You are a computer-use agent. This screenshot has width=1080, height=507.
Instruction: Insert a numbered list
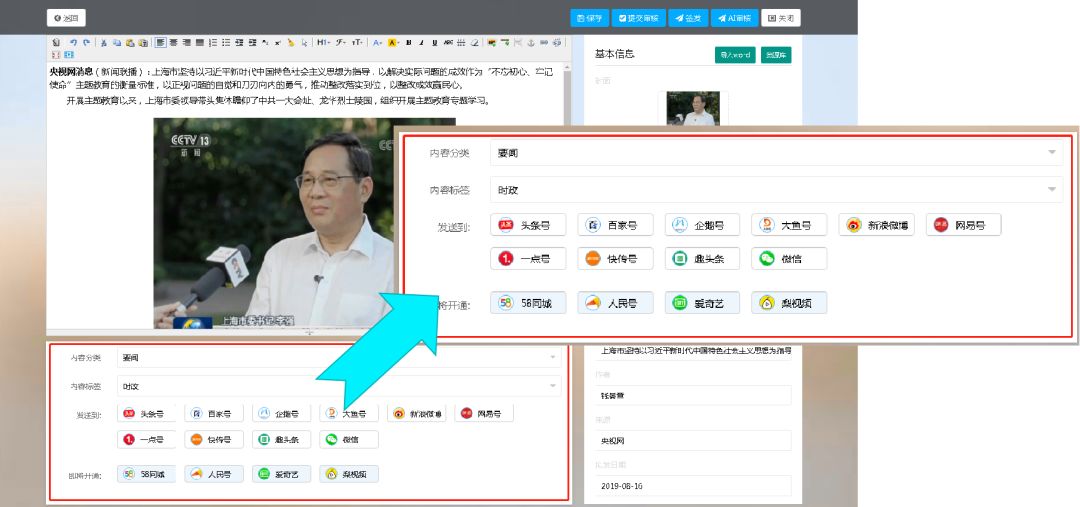click(213, 43)
